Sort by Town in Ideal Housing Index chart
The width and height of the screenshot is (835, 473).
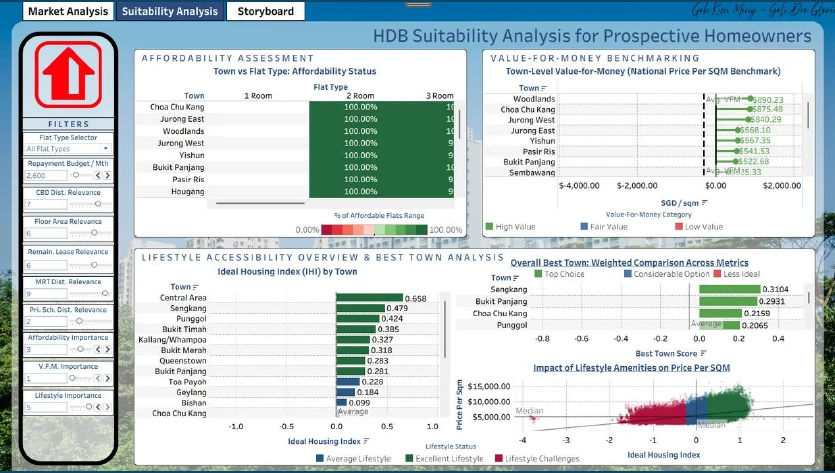click(x=195, y=287)
